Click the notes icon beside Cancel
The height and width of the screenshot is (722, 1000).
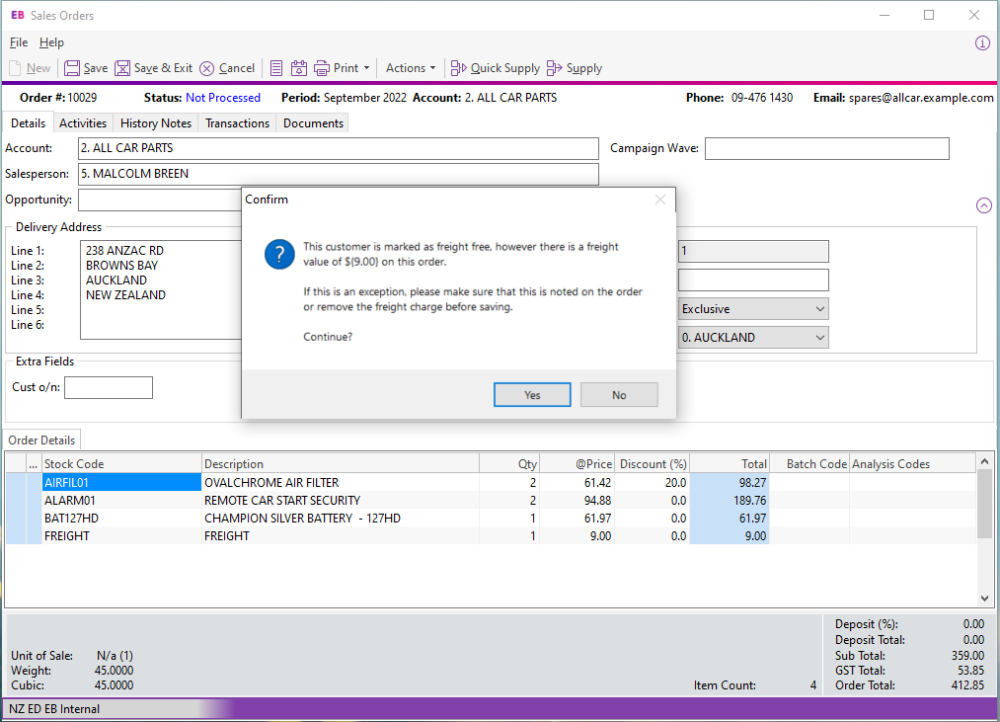tap(276, 68)
